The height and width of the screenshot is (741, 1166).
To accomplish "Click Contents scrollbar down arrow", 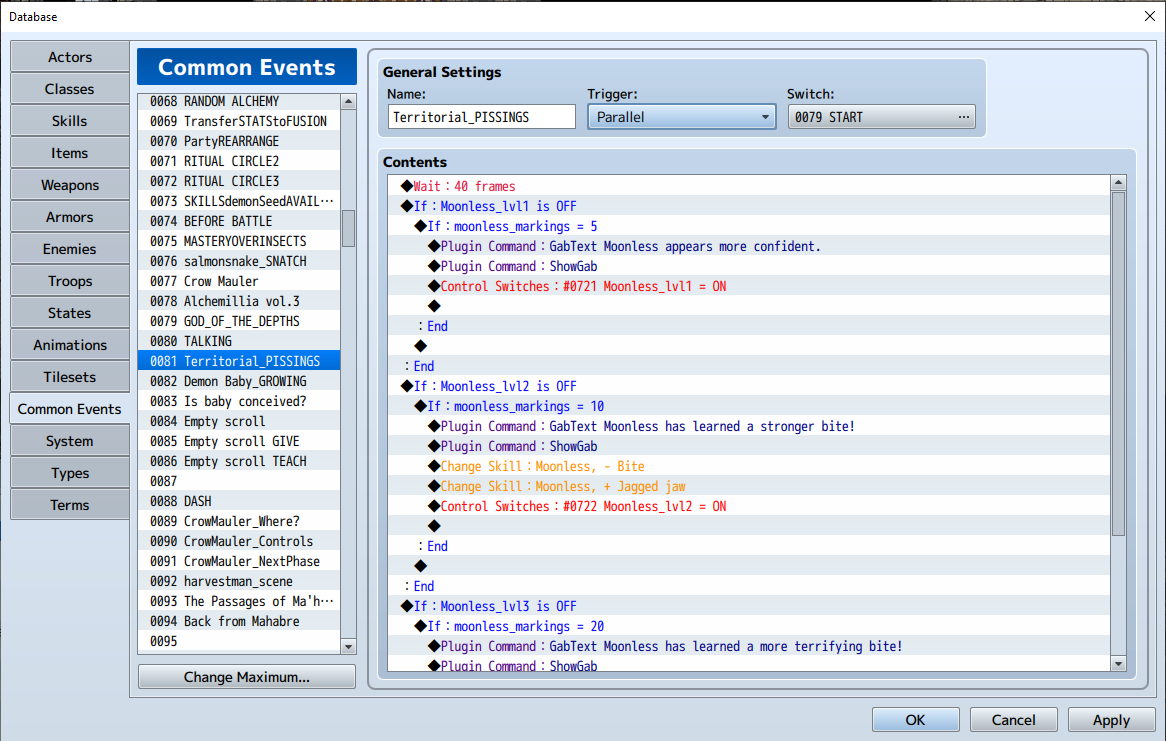I will click(x=1118, y=664).
